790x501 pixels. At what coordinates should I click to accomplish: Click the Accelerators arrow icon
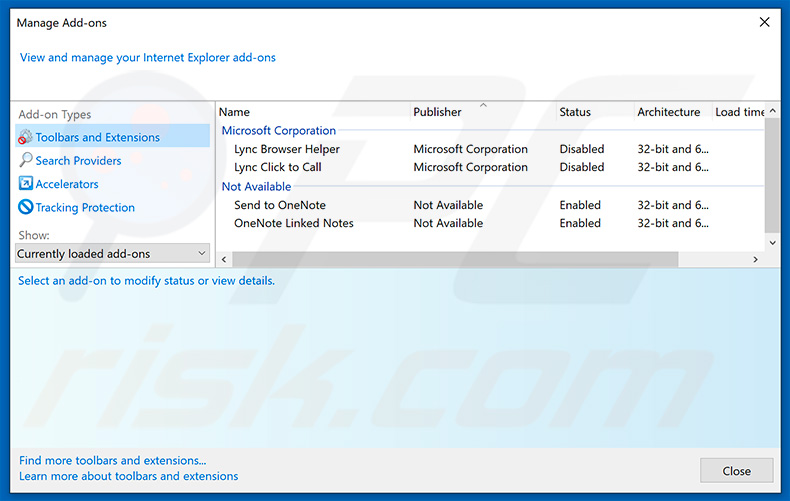(x=25, y=184)
